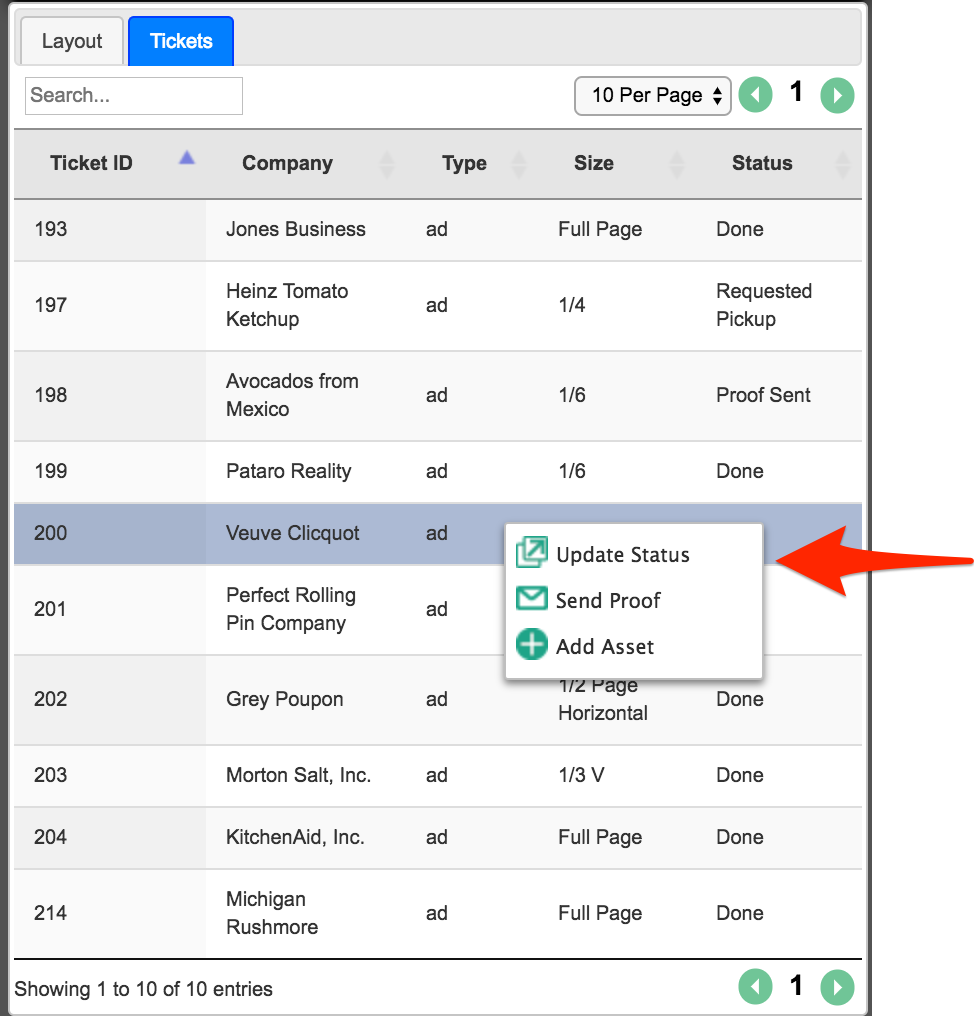Click the previous page arrow at the bottom
Image resolution: width=974 pixels, height=1016 pixels.
coord(756,986)
